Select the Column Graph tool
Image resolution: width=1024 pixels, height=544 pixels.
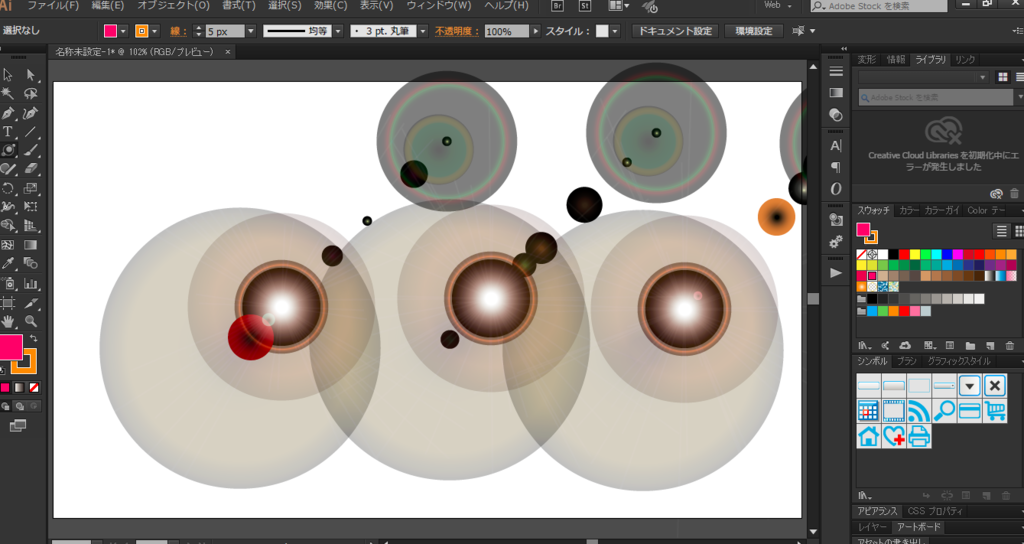click(30, 283)
